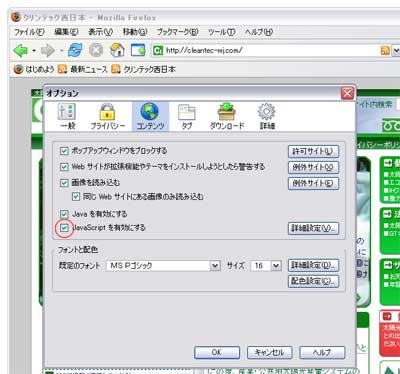
Task: Click the Forward arrow in Firefox toolbar
Action: 48,51
